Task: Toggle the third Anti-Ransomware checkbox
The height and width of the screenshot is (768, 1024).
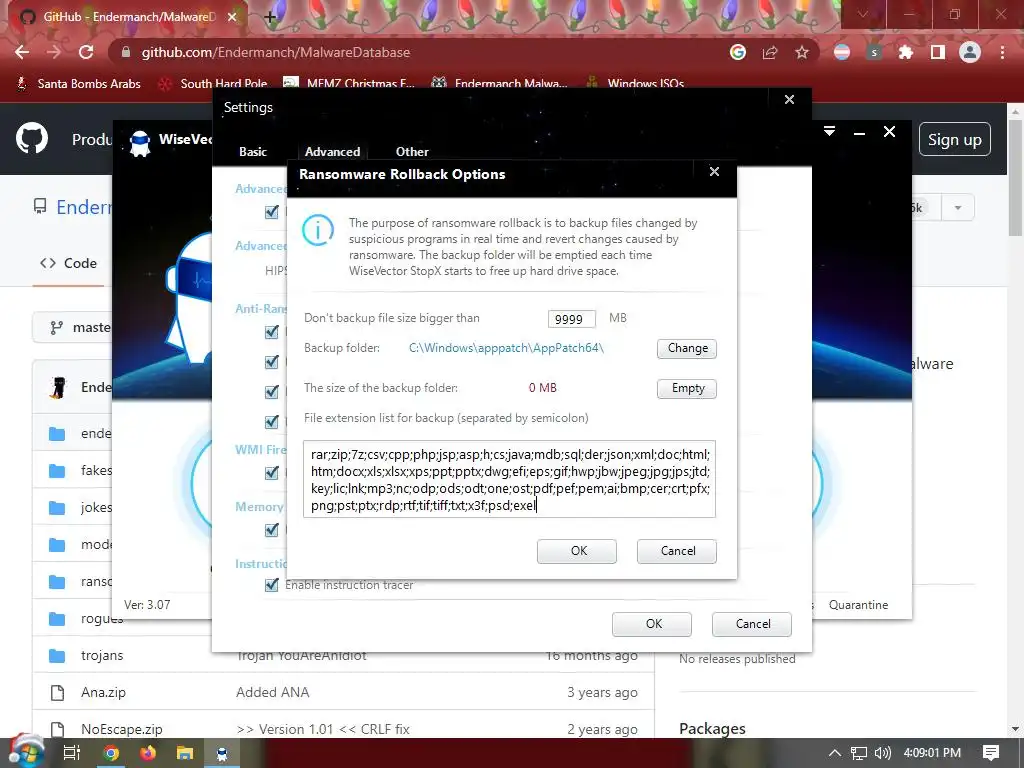Action: tap(272, 392)
